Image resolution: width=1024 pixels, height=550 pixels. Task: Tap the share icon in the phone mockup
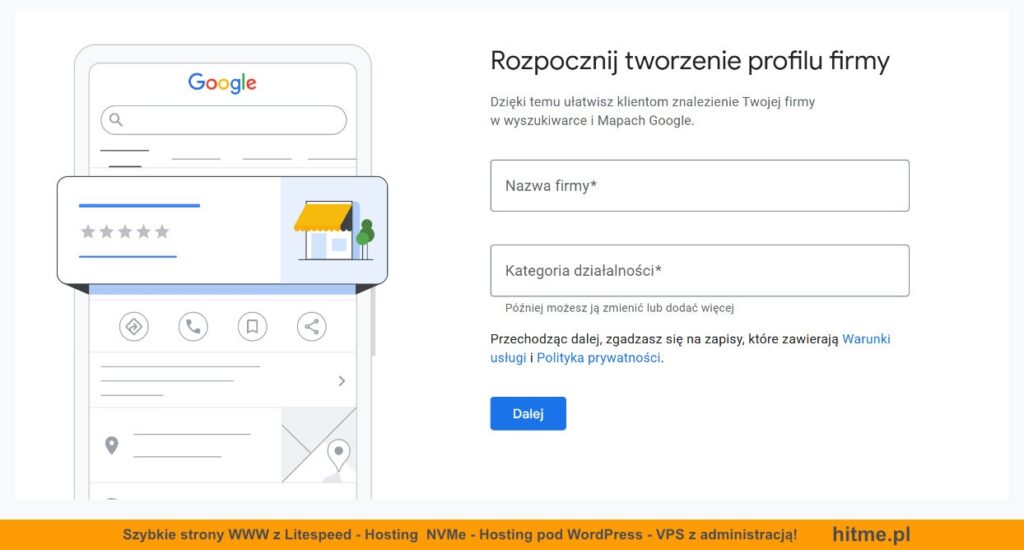point(312,326)
